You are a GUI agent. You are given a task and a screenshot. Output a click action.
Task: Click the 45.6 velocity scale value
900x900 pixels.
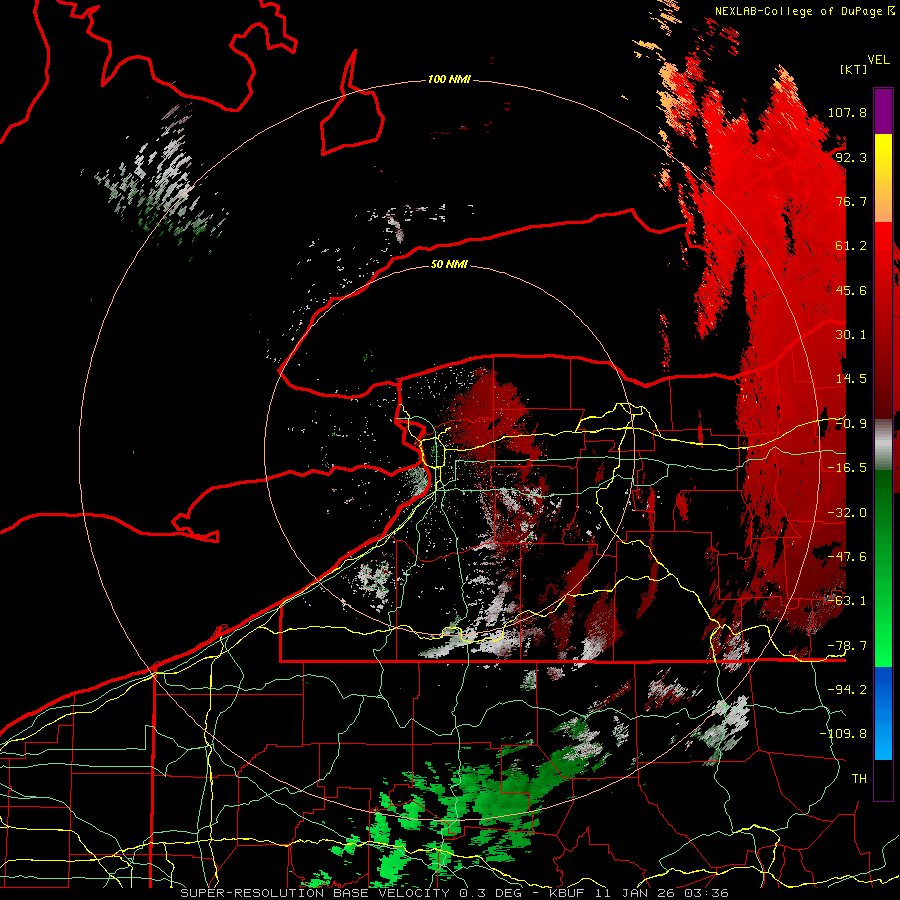coord(851,290)
